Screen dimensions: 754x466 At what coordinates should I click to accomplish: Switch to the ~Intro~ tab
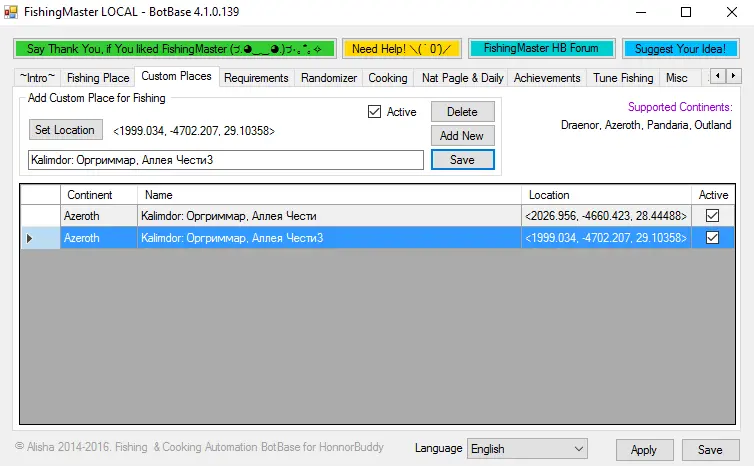click(37, 78)
